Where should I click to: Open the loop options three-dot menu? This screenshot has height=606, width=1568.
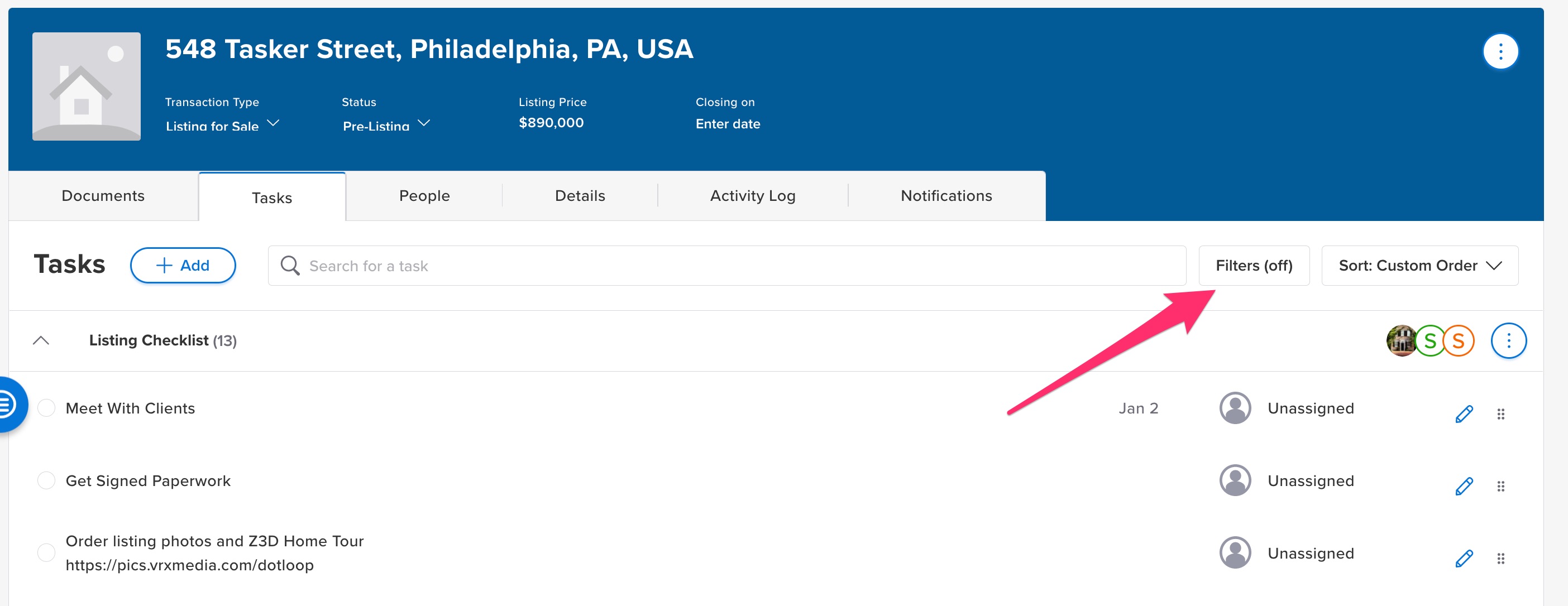click(1500, 52)
